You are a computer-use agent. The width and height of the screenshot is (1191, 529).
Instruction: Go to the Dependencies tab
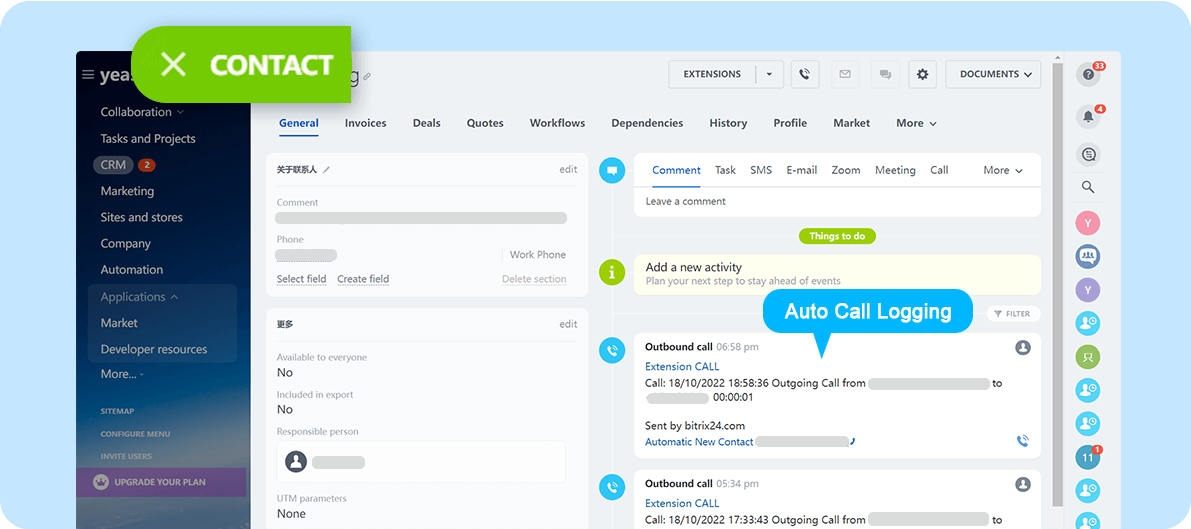[x=647, y=123]
